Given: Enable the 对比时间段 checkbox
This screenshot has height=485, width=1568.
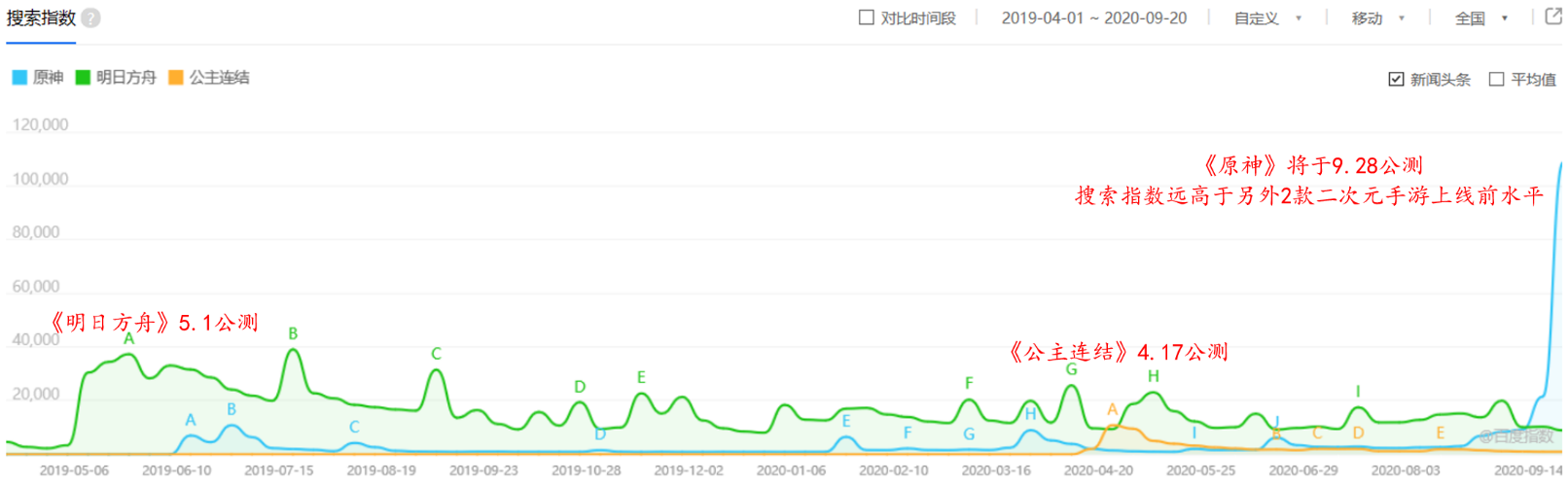Looking at the screenshot, I should pyautogui.click(x=867, y=17).
